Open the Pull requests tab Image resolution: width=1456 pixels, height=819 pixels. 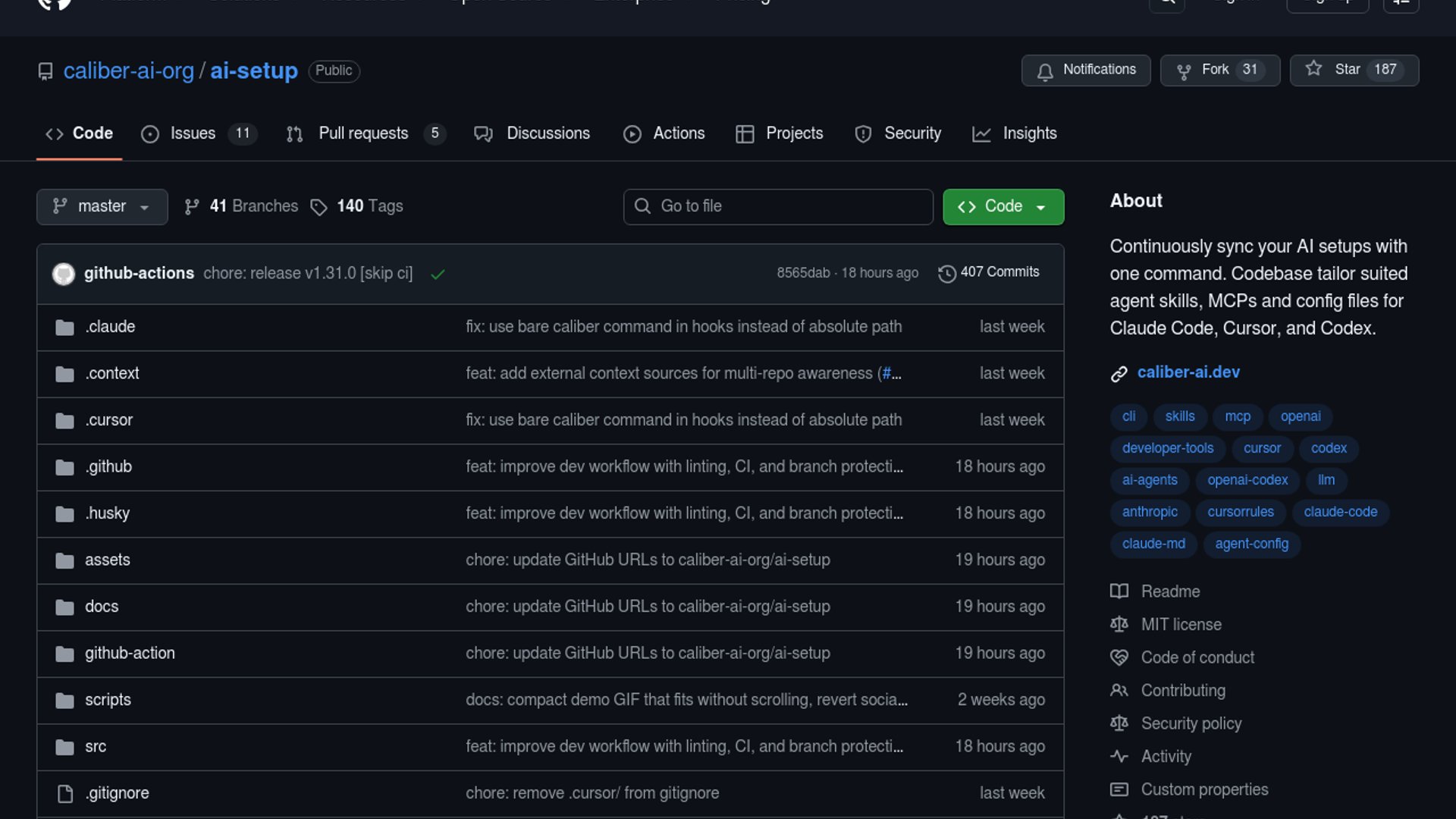point(362,133)
